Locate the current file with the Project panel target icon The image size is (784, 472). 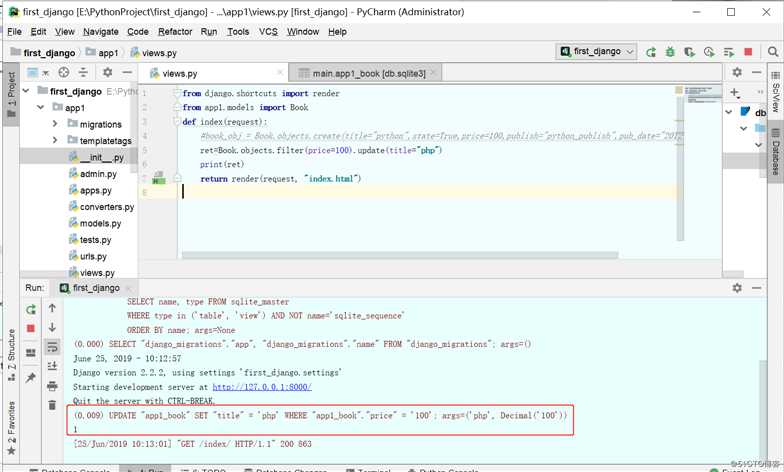tap(64, 72)
